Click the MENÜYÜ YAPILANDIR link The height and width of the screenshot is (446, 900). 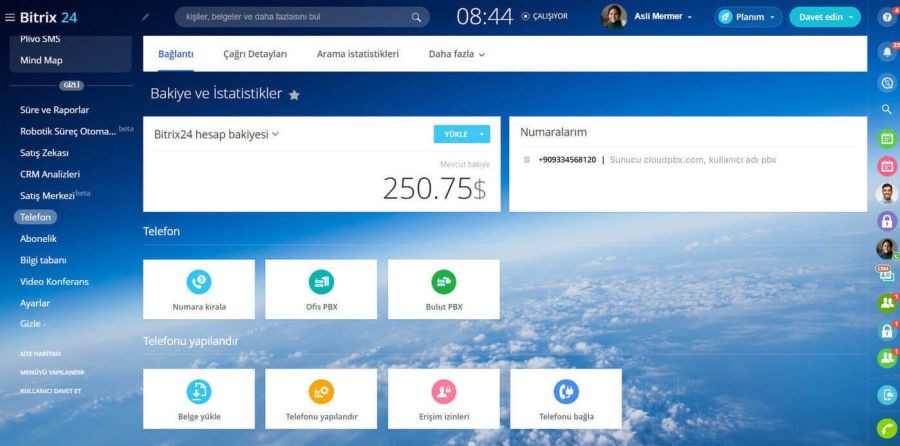click(52, 372)
